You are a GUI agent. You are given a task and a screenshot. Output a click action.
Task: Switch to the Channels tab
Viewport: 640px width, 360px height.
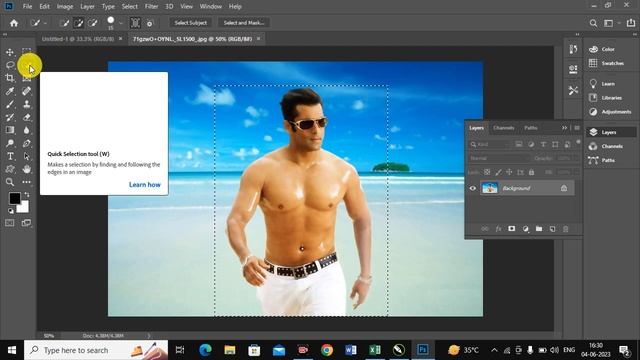click(x=503, y=128)
